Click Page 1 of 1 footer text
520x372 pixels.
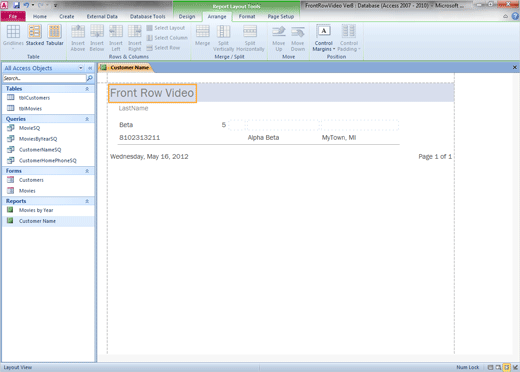pyautogui.click(x=435, y=157)
